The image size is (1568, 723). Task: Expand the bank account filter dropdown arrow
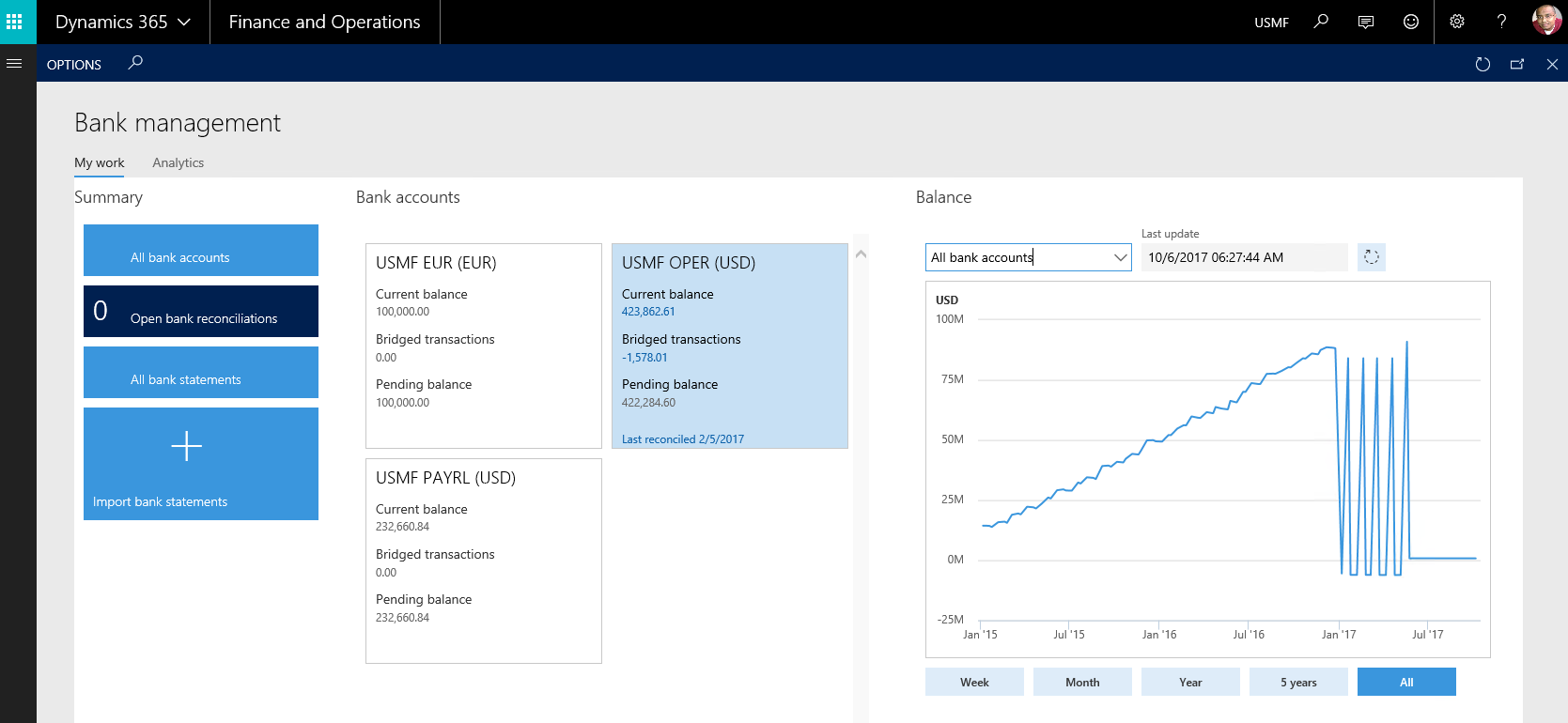coord(1120,257)
